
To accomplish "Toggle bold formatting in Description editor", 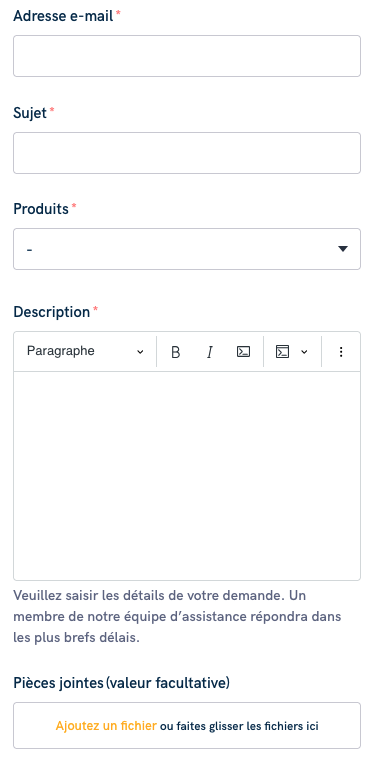I will [x=175, y=352].
